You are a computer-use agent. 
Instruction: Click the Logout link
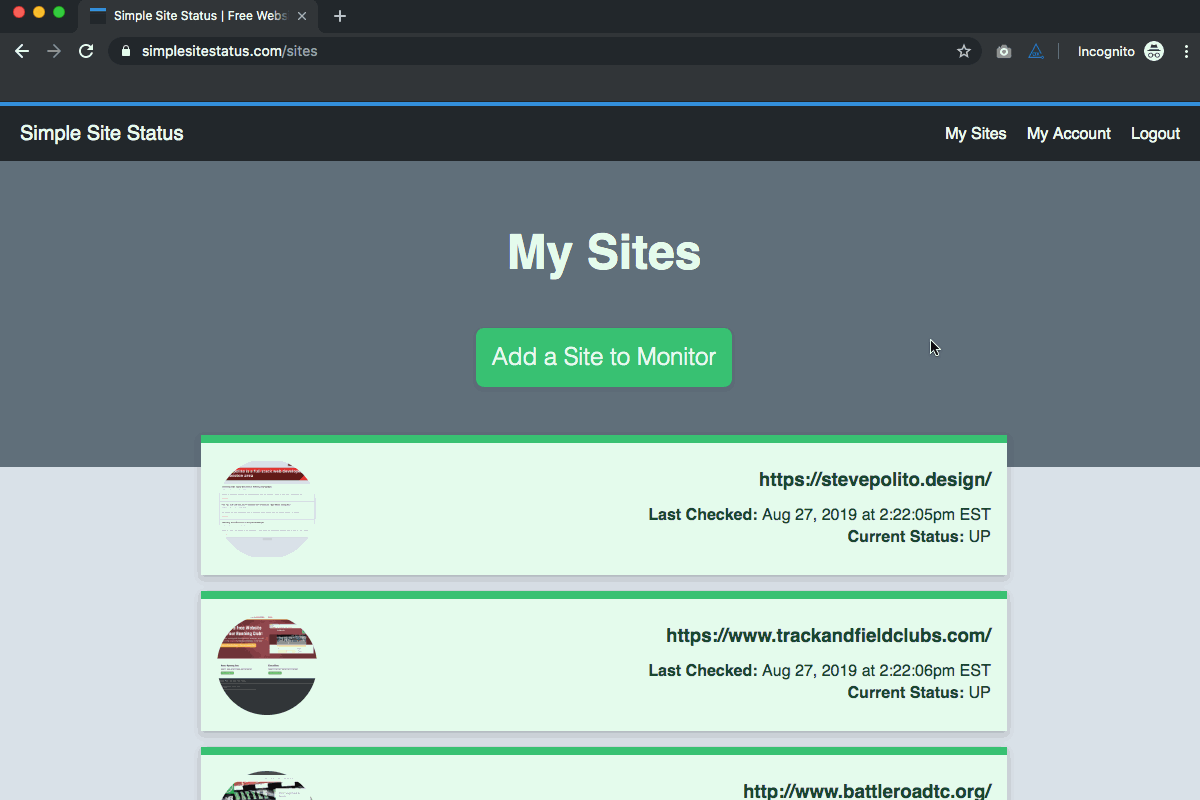[x=1155, y=134]
